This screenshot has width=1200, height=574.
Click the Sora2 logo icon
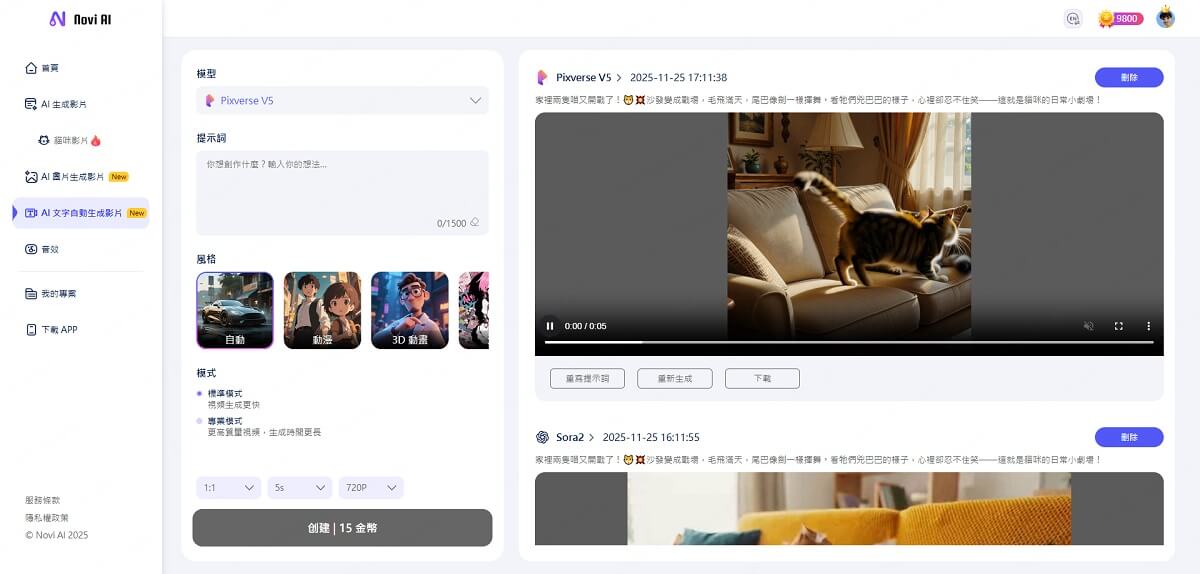coord(542,437)
